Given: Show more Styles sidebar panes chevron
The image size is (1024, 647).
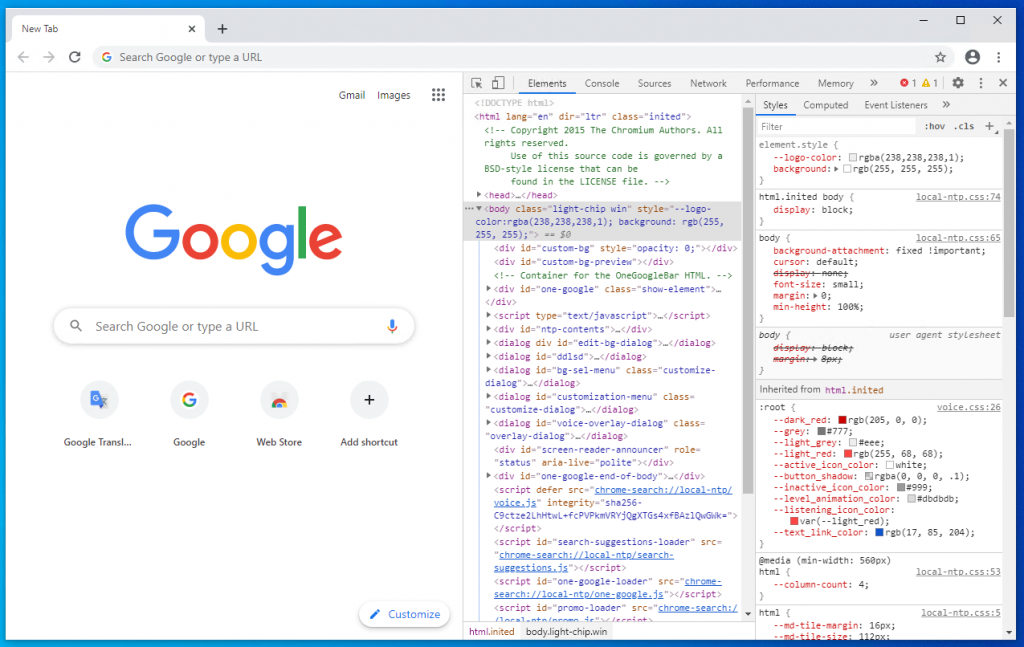Looking at the screenshot, I should 946,104.
